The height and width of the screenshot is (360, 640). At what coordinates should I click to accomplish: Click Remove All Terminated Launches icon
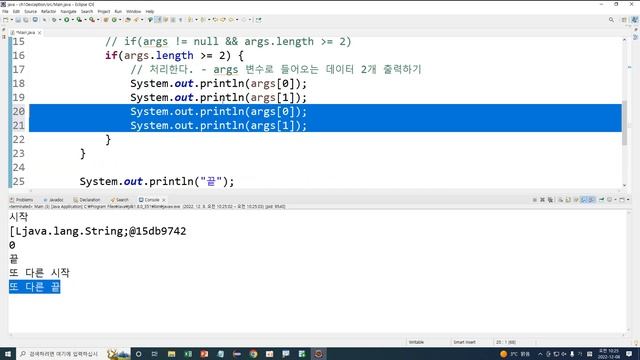[550, 200]
